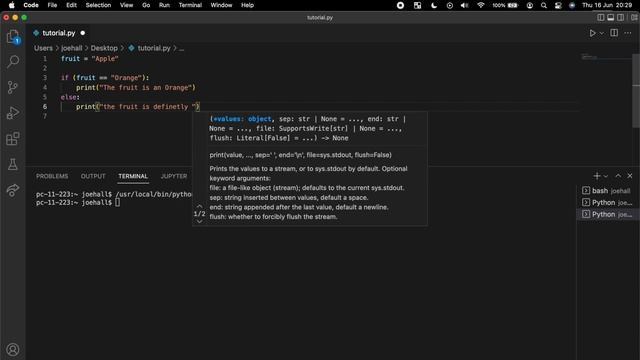Open Wi-Fi status in the menu bar
The image size is (640, 360).
[x=481, y=5]
